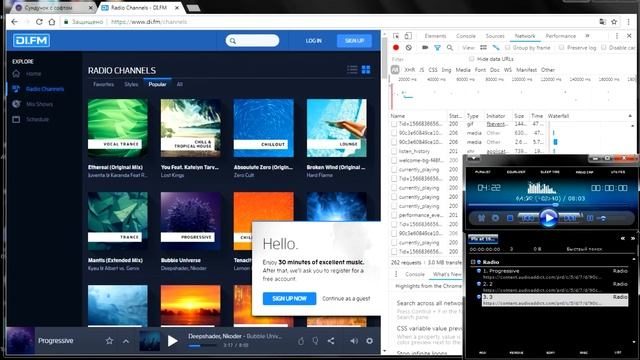Play the track in DI.FM player bar

173,341
